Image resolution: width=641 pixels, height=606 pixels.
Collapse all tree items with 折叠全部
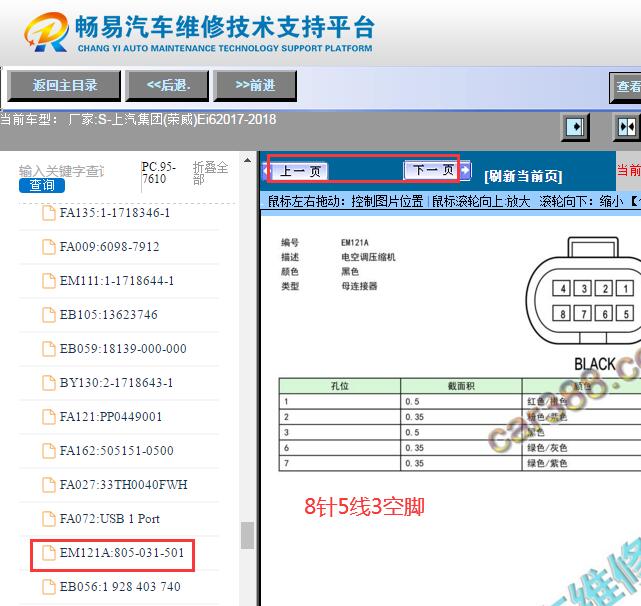(210, 173)
